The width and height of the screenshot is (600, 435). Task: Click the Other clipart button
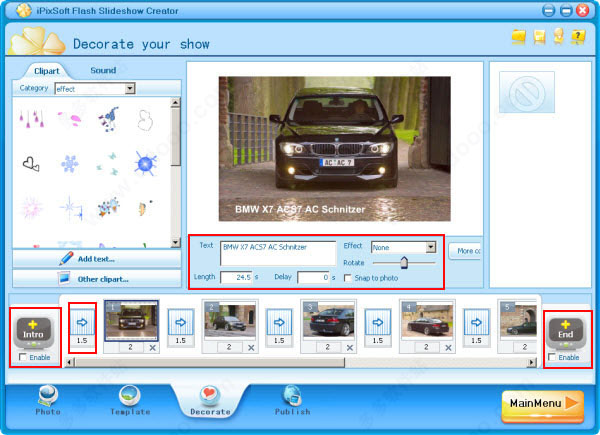[x=97, y=279]
